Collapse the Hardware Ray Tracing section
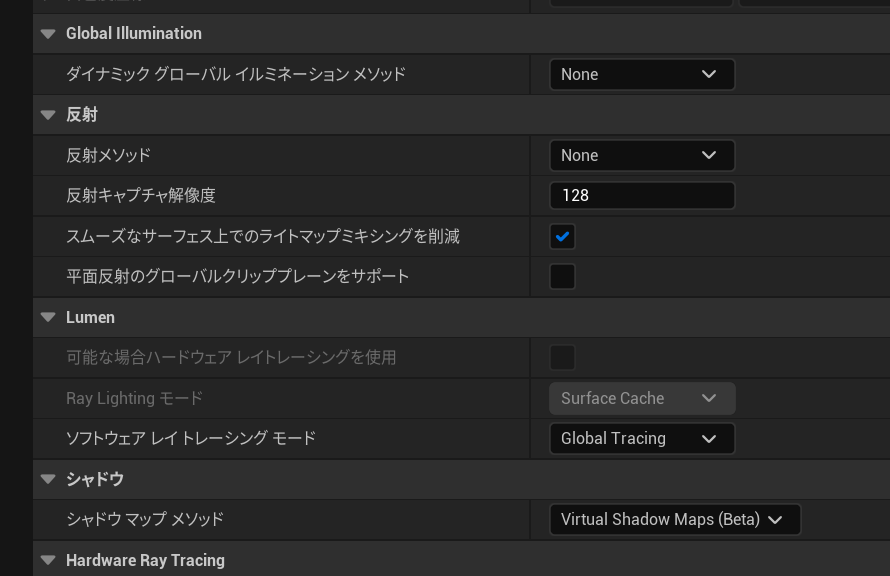The image size is (890, 576). pos(48,561)
